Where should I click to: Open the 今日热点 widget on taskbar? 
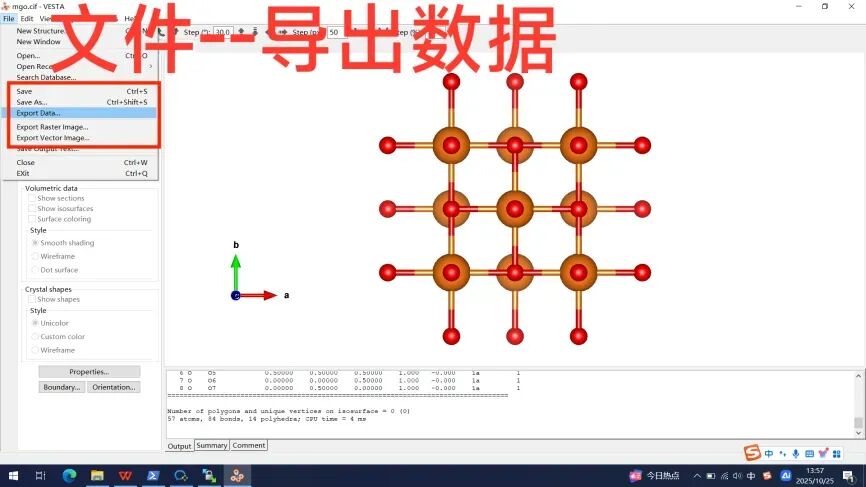point(655,475)
